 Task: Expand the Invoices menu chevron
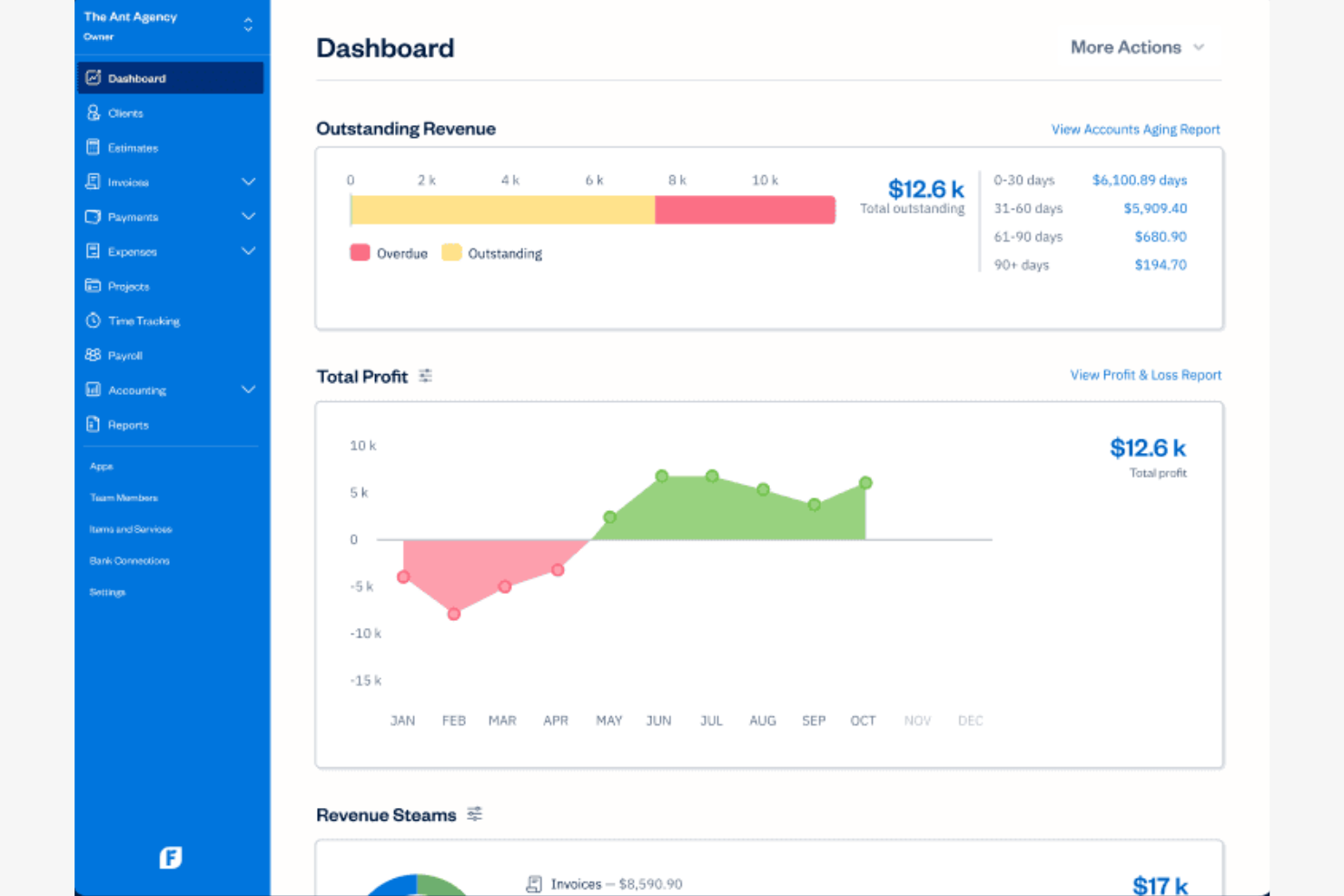pos(248,182)
